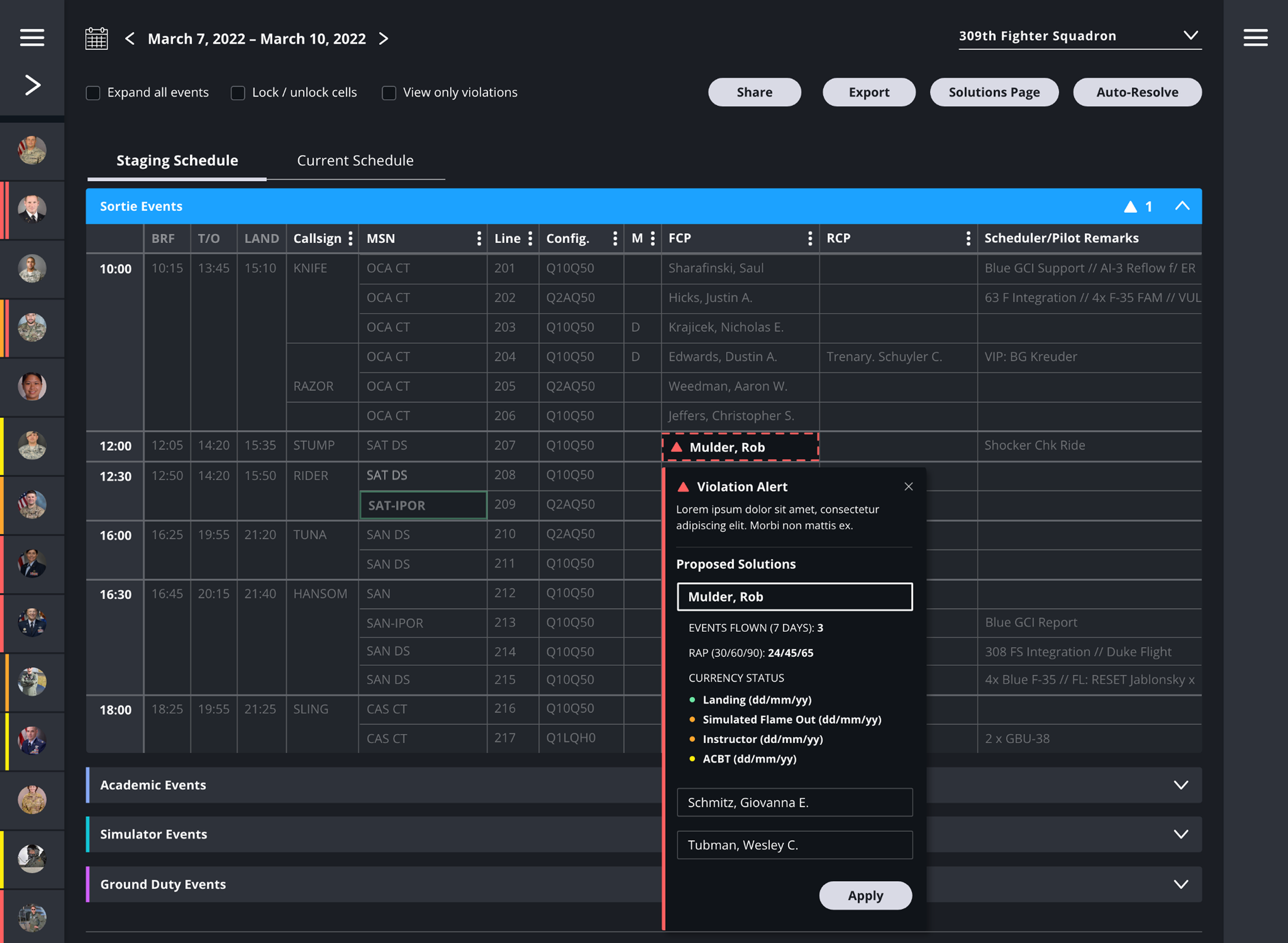Check View only violations

click(x=388, y=93)
